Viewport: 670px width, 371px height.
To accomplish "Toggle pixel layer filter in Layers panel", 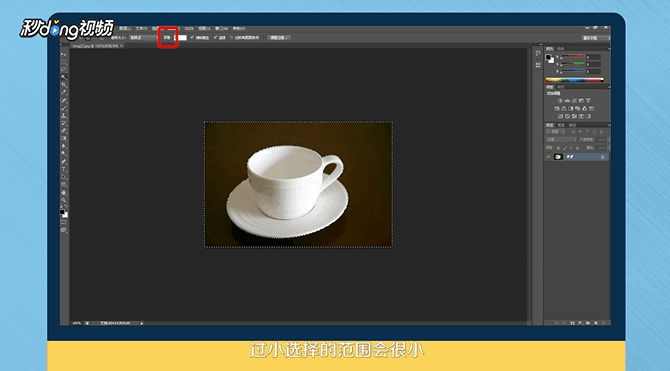I will (x=574, y=132).
